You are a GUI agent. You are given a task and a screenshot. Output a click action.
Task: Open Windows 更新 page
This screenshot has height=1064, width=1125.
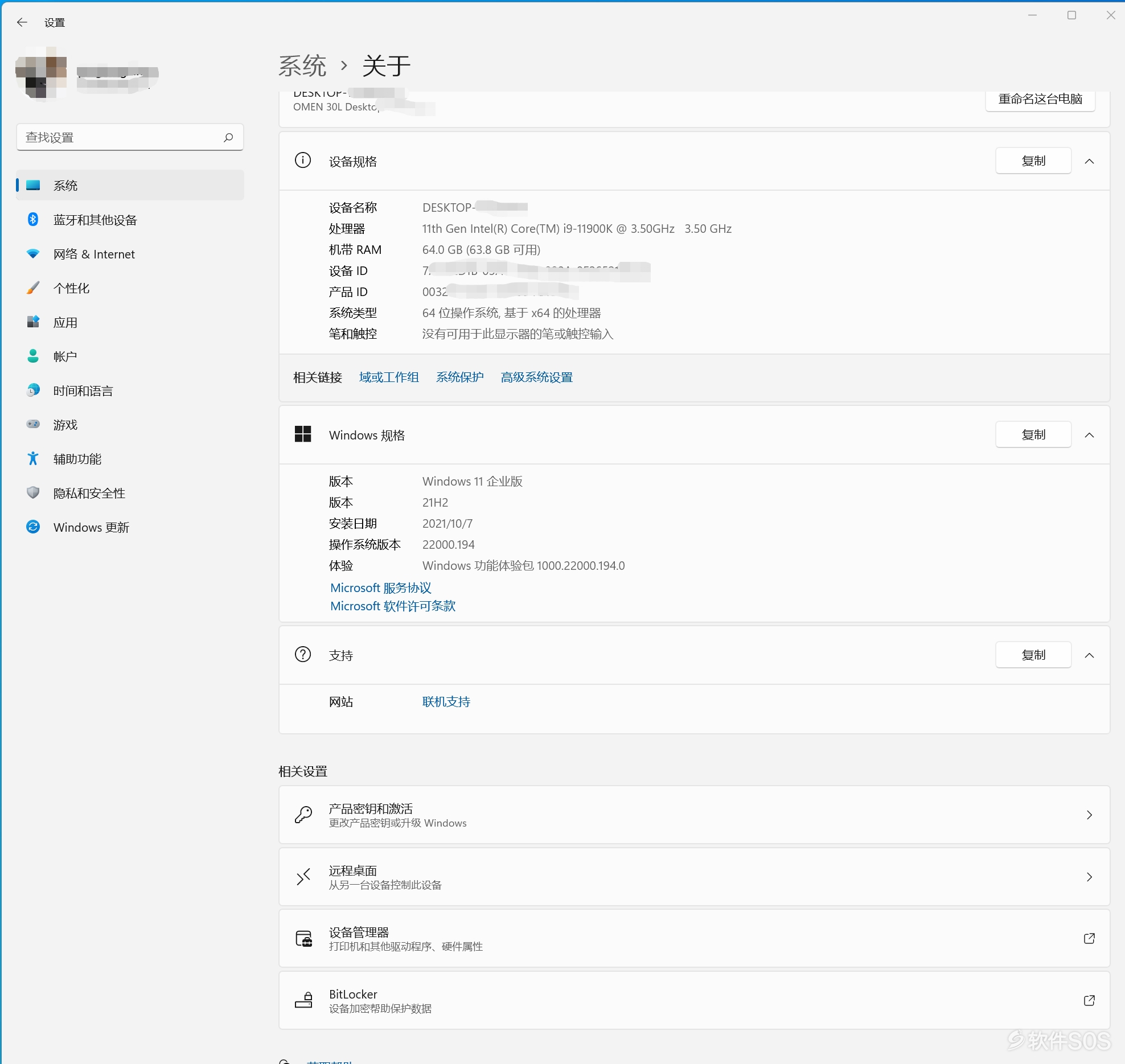[x=130, y=527]
